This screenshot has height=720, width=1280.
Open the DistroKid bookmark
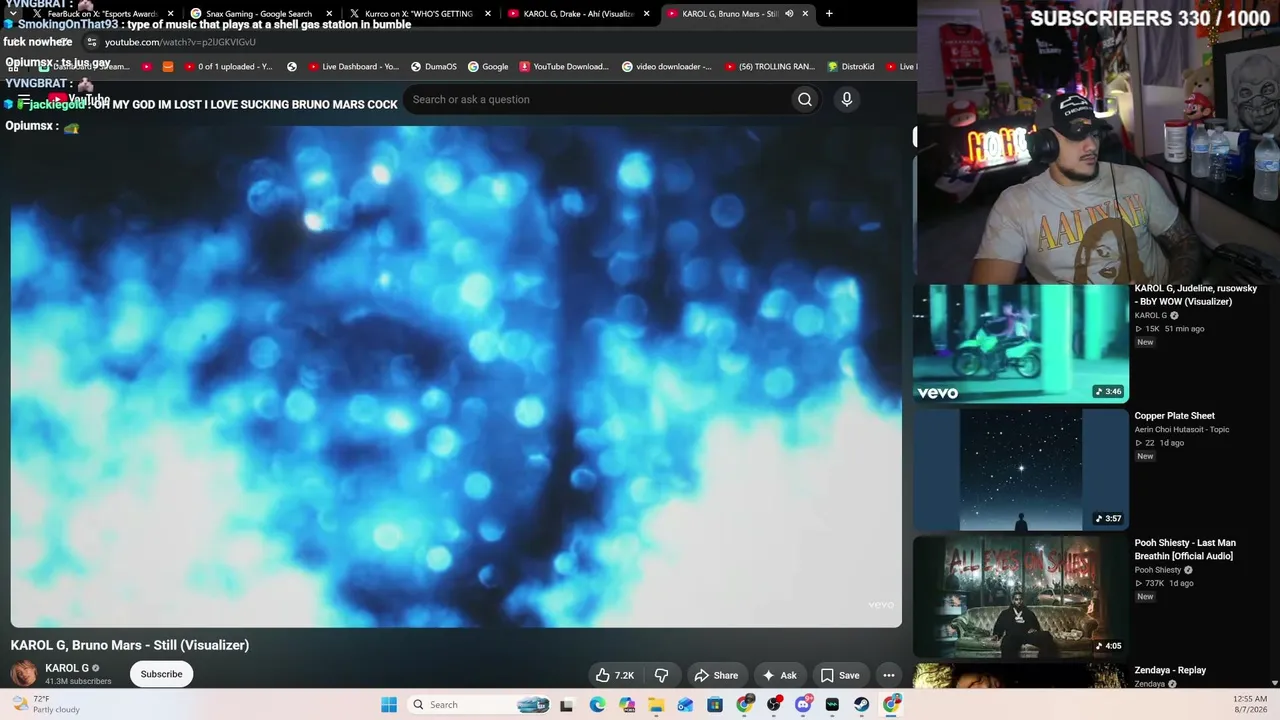(851, 67)
